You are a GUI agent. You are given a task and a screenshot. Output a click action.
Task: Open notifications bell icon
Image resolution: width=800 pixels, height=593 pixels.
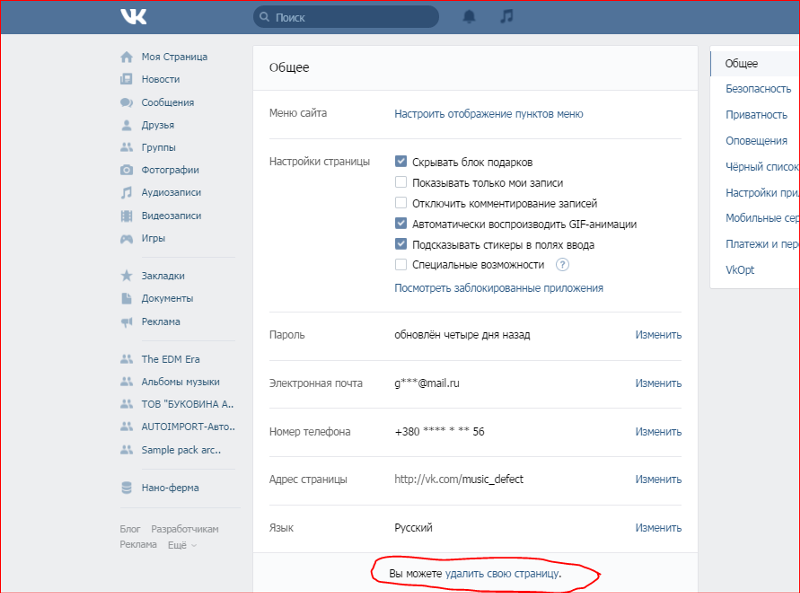[x=469, y=17]
